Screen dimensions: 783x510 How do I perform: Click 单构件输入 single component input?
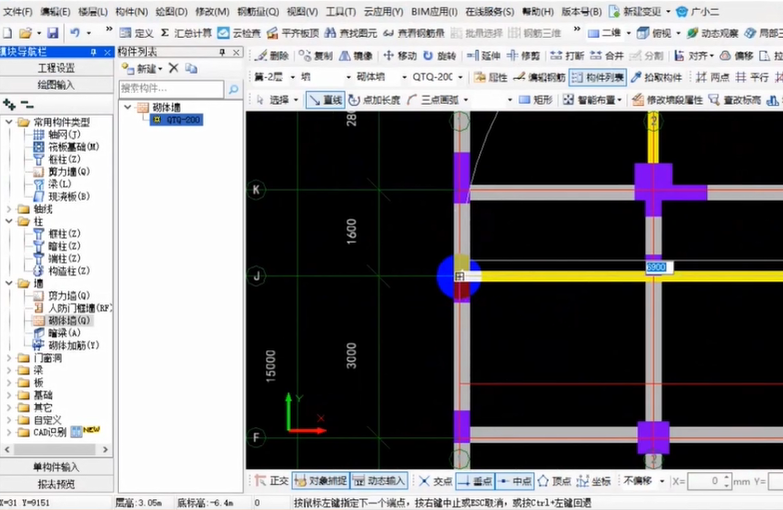pyautogui.click(x=56, y=467)
